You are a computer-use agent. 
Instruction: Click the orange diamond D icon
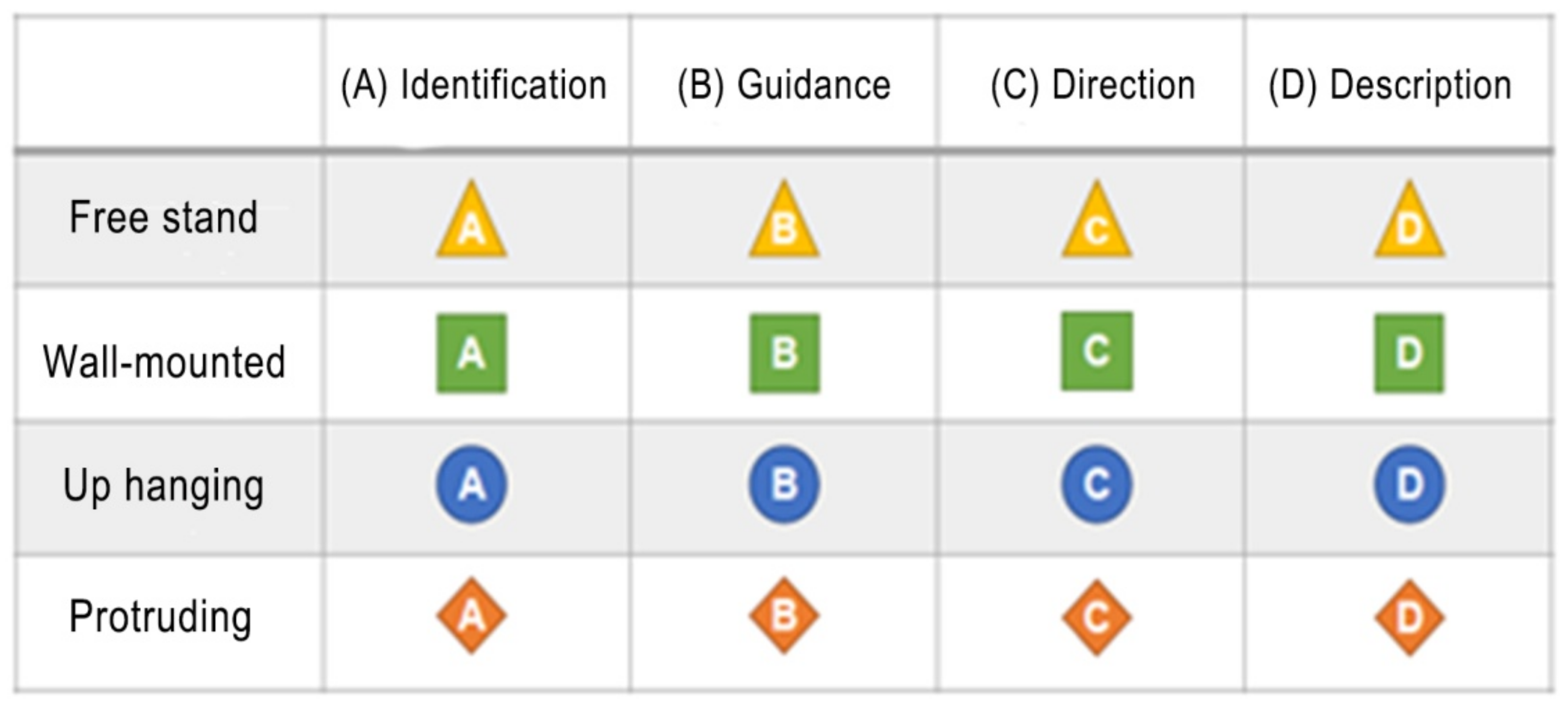[x=1410, y=617]
